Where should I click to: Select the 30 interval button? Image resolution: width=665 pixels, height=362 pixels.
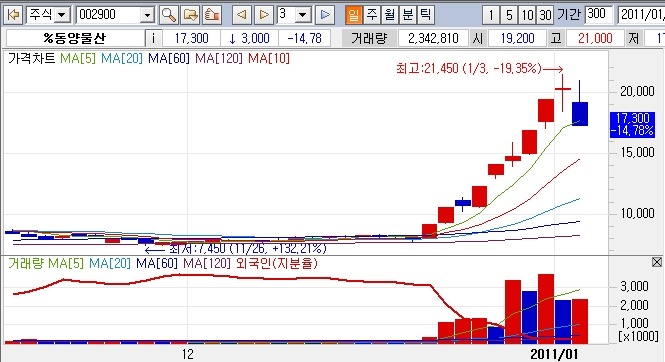click(545, 16)
